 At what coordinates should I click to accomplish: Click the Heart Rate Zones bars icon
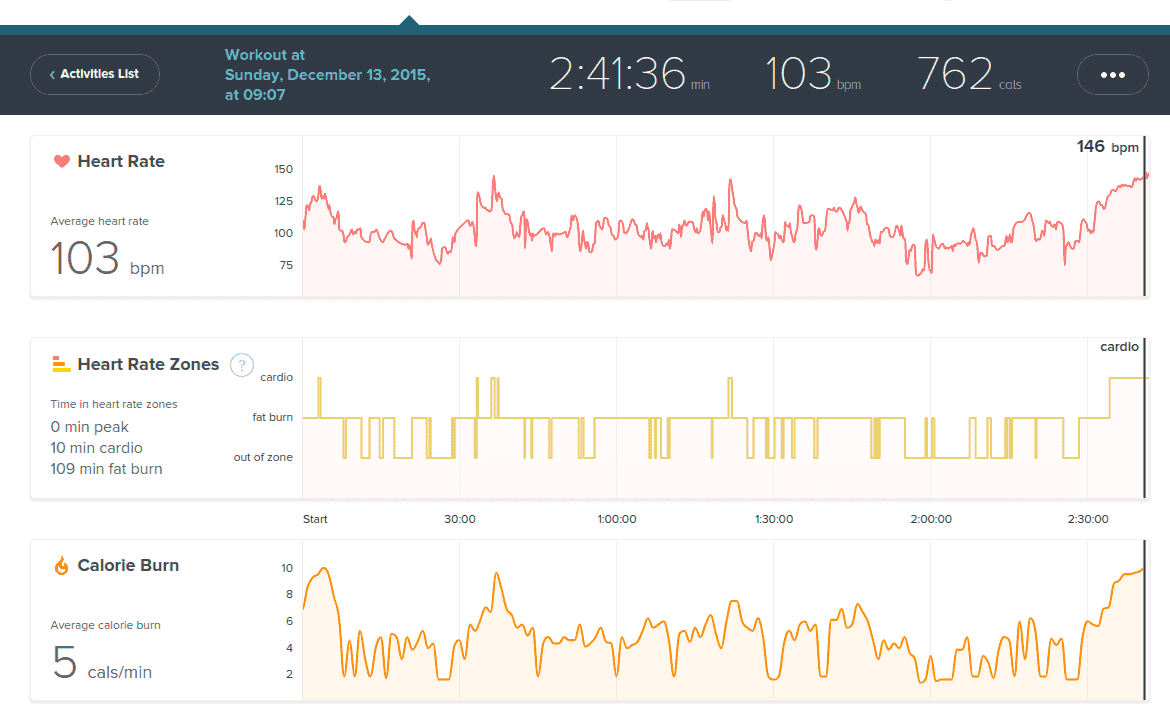pyautogui.click(x=62, y=364)
